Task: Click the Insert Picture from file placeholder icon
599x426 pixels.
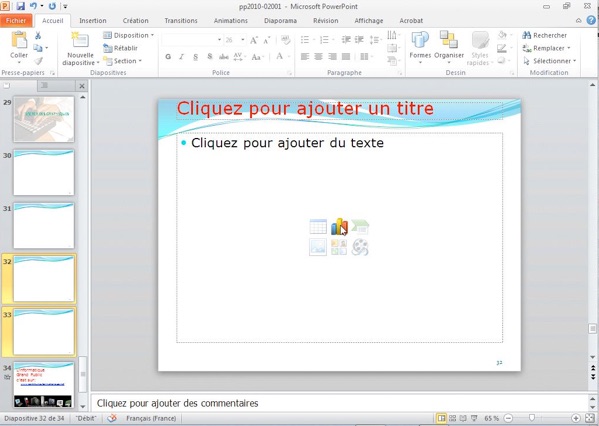Action: (x=318, y=247)
